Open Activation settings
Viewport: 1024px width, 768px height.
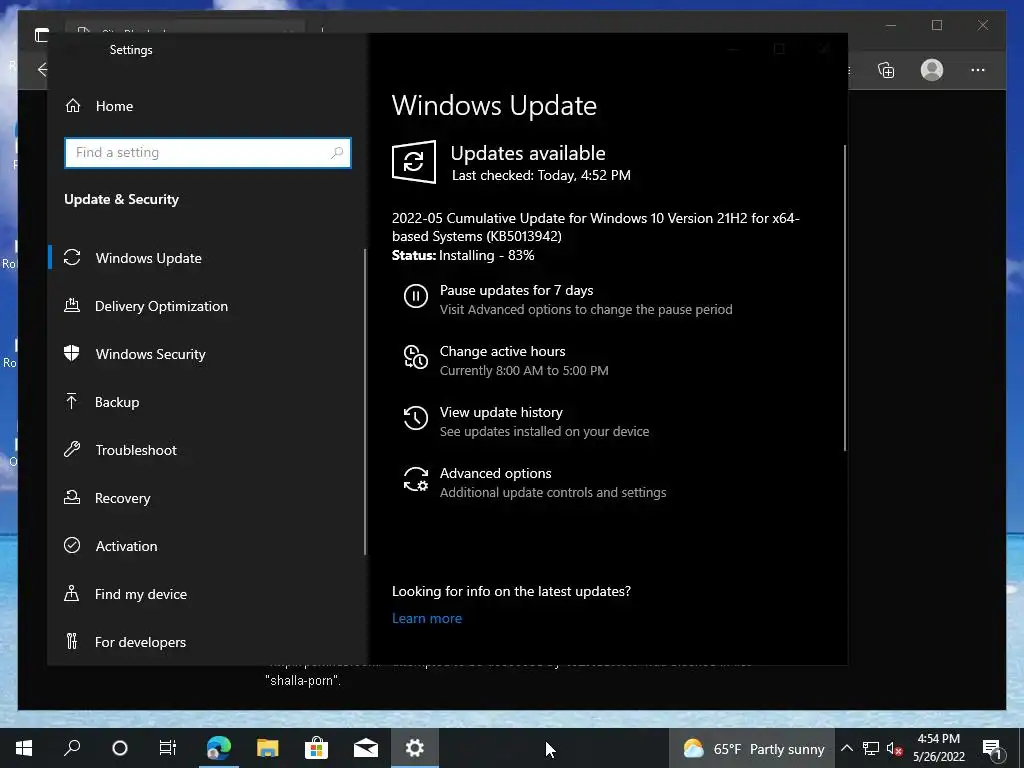point(126,546)
